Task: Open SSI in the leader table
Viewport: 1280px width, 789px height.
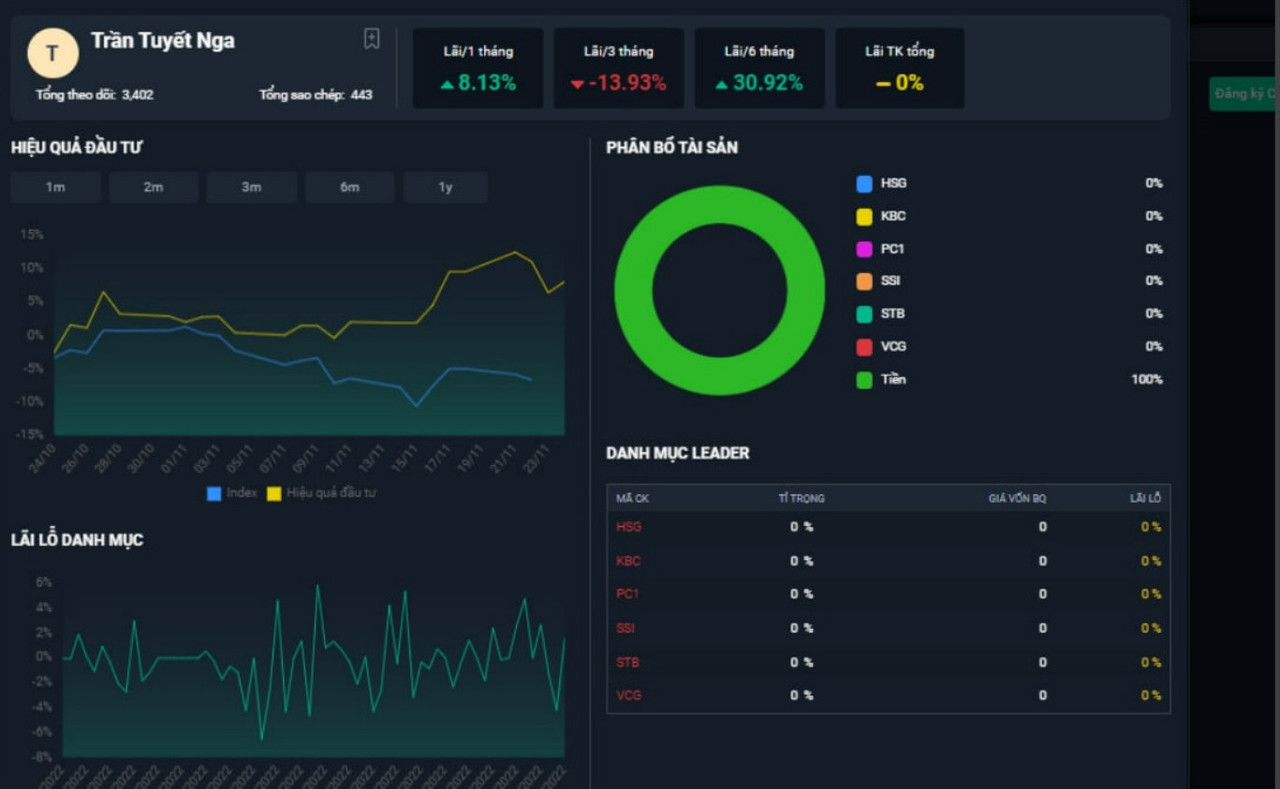Action: click(x=626, y=628)
